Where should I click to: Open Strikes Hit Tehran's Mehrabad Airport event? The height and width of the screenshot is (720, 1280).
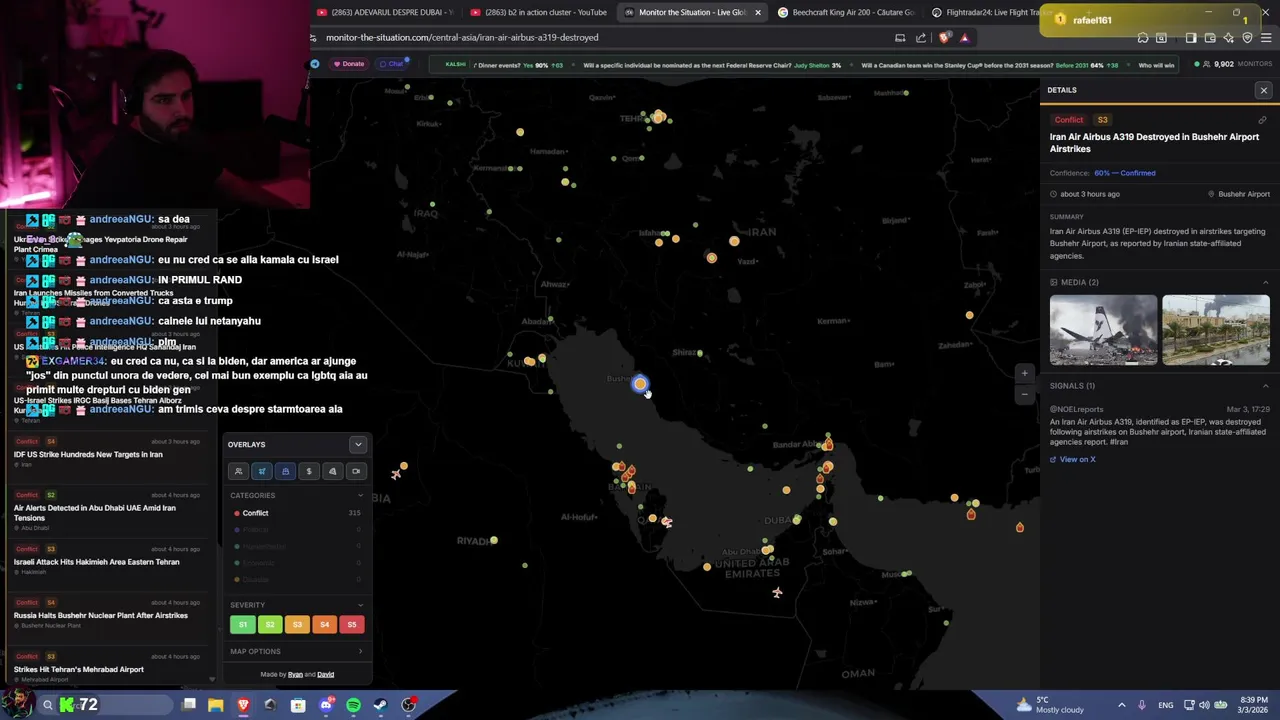click(x=107, y=667)
